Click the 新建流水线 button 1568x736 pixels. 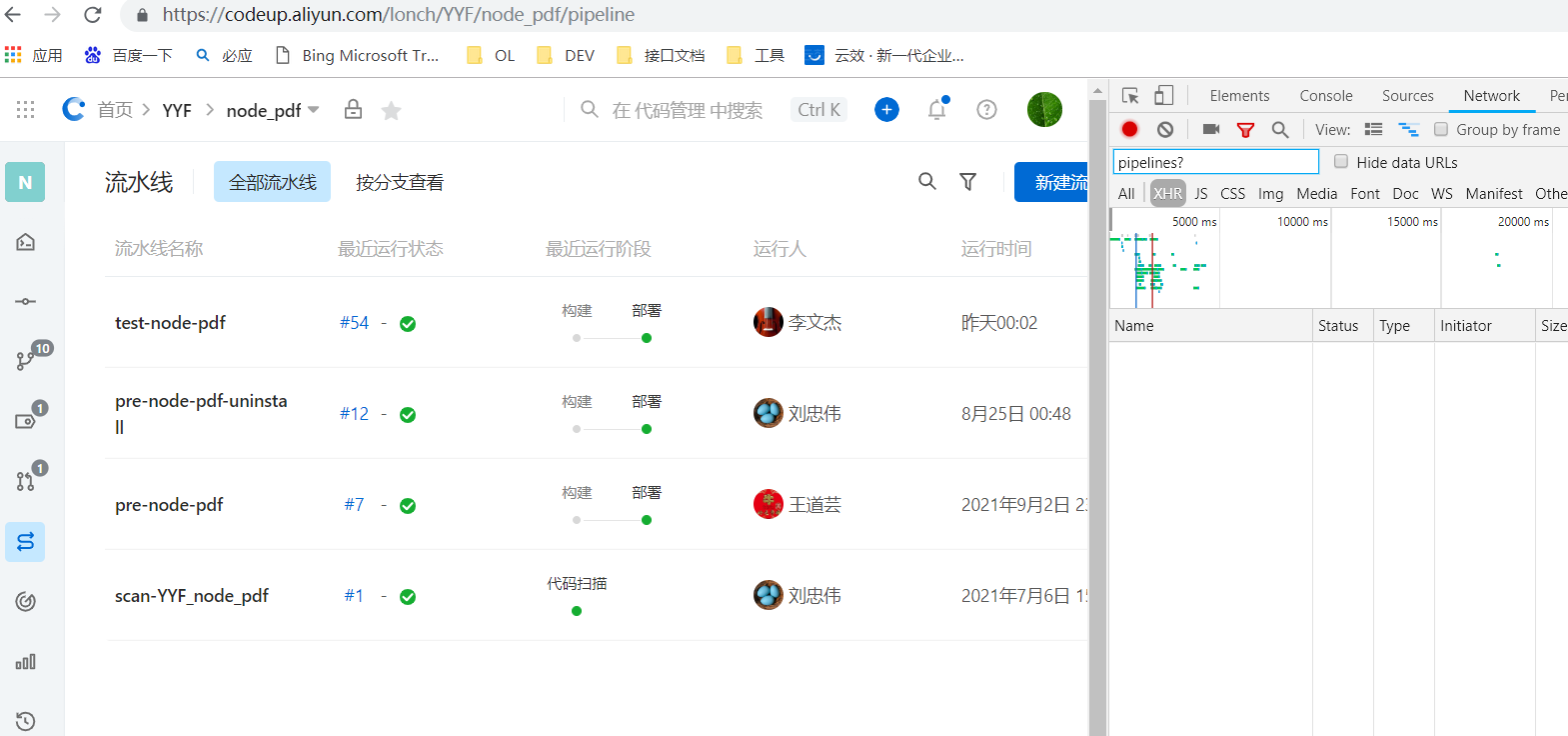[x=1051, y=182]
